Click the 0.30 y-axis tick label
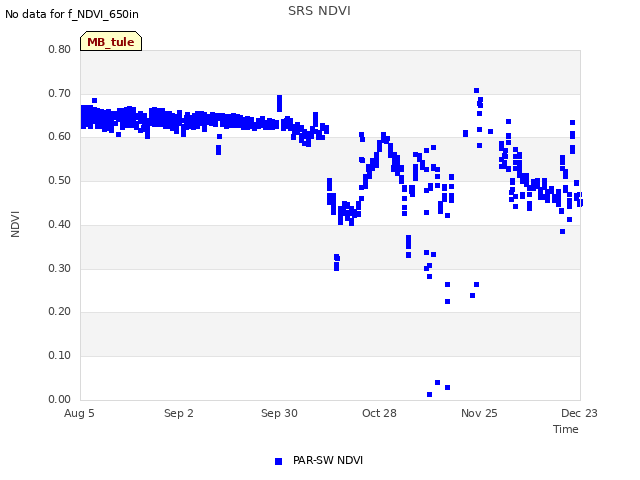The width and height of the screenshot is (640, 480). 60,269
